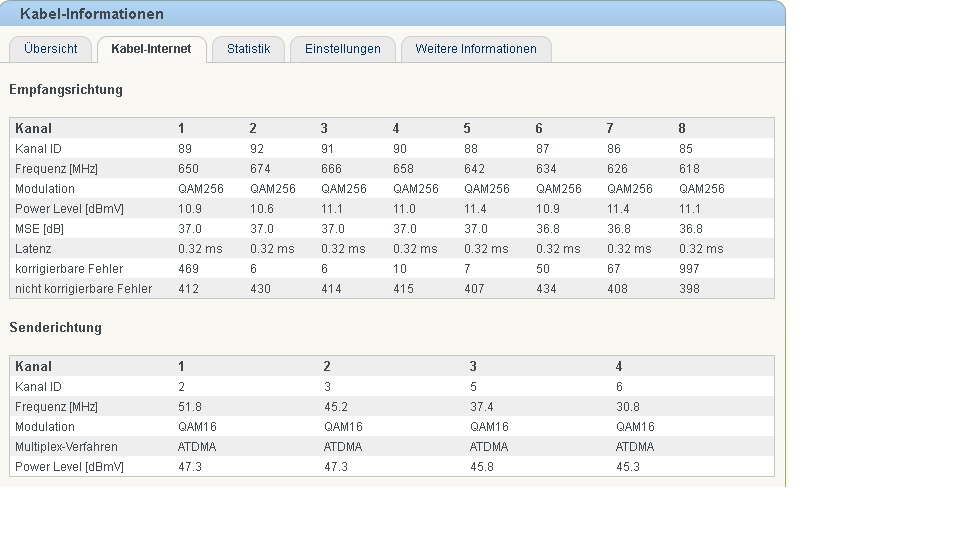This screenshot has width=960, height=540.
Task: Click the downstream Kanal ID value 92
Action: pos(257,149)
